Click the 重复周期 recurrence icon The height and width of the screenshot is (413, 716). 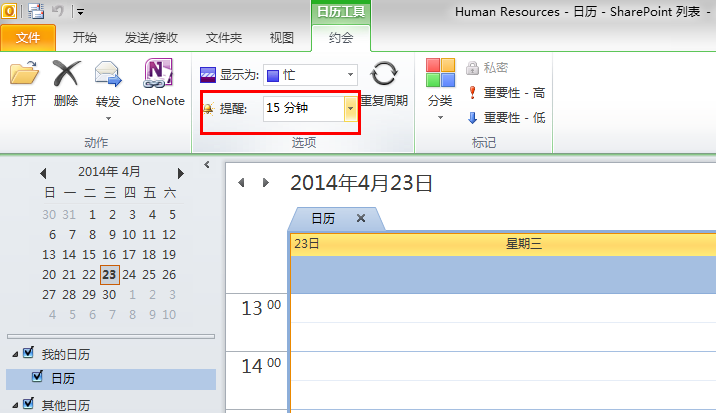coord(384,74)
